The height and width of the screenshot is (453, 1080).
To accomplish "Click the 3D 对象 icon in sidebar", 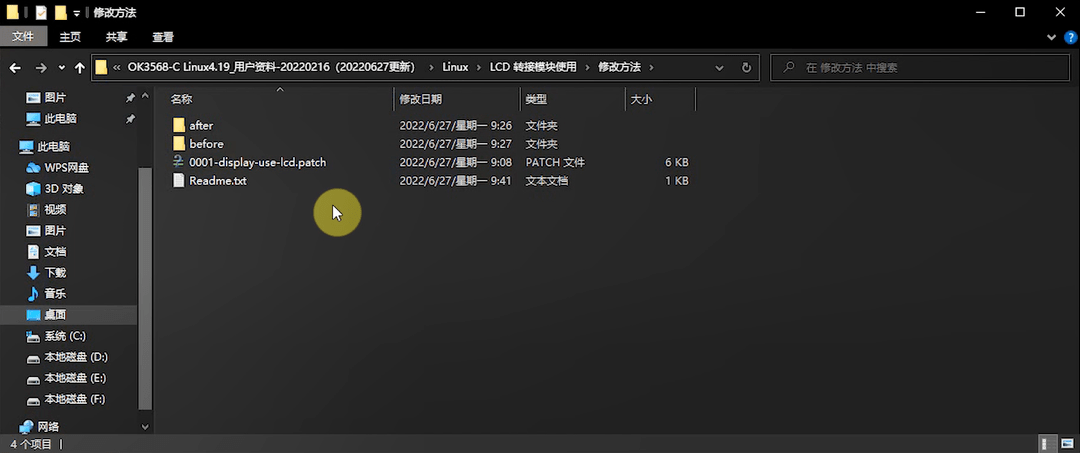I will pos(33,189).
